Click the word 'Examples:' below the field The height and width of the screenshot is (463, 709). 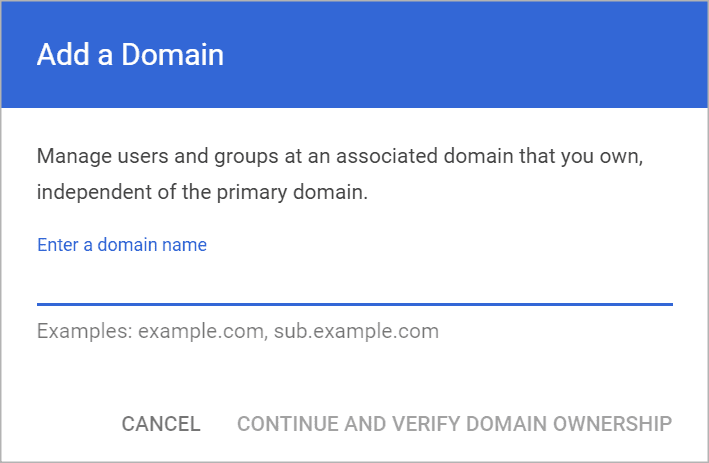click(85, 331)
